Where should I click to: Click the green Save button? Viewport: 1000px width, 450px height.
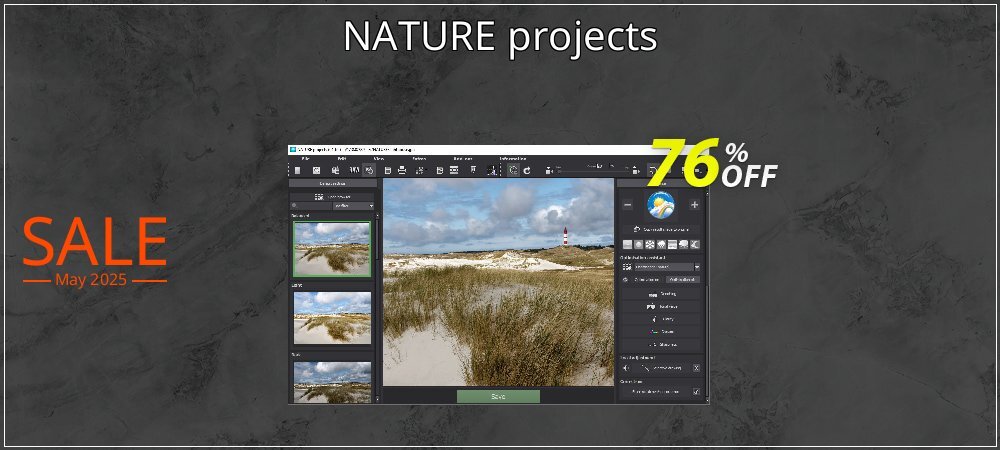click(x=498, y=396)
